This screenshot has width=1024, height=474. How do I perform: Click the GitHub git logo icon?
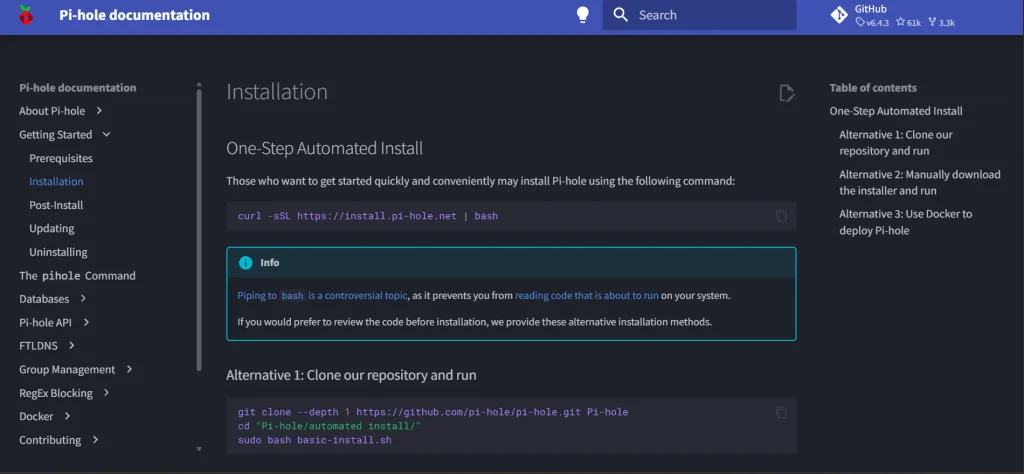(839, 15)
